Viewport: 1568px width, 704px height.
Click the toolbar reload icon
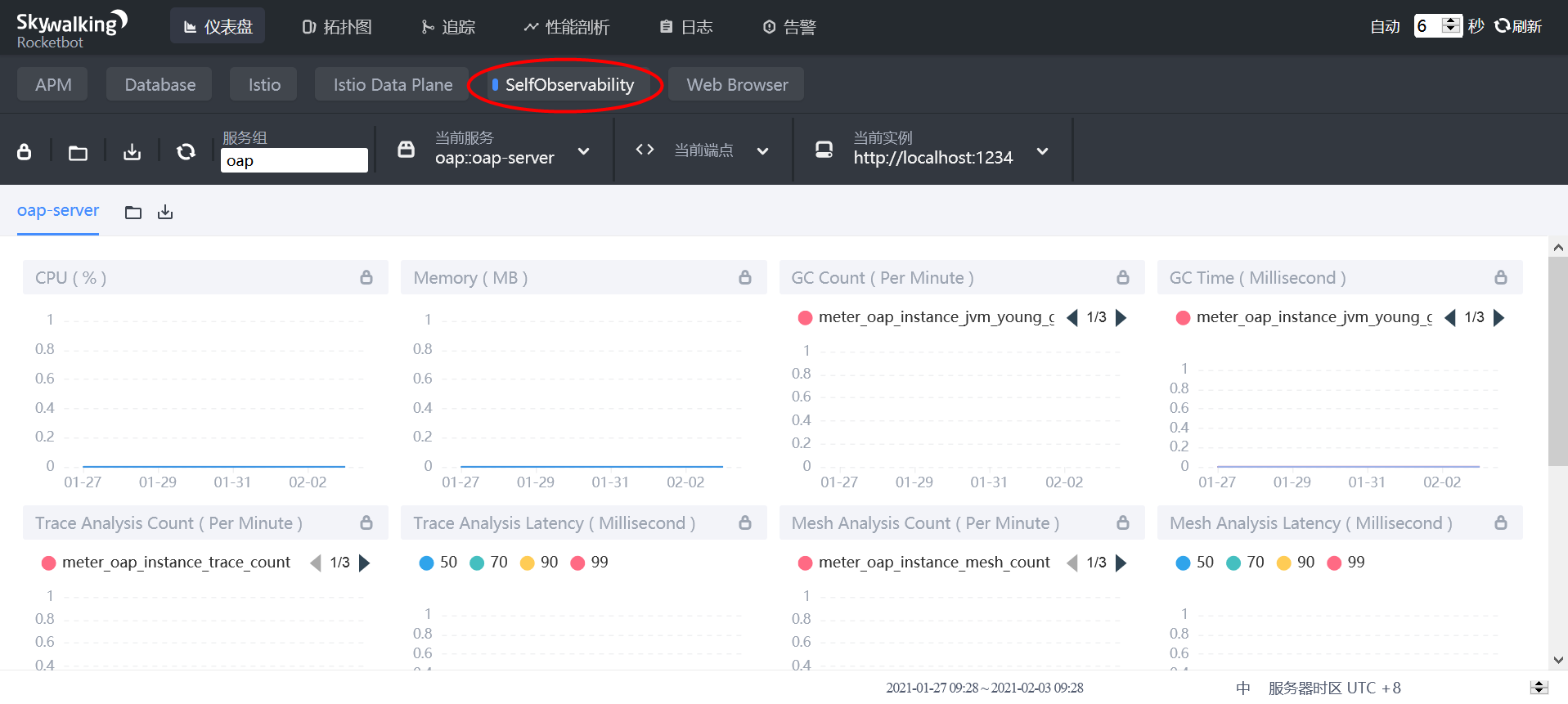point(186,151)
